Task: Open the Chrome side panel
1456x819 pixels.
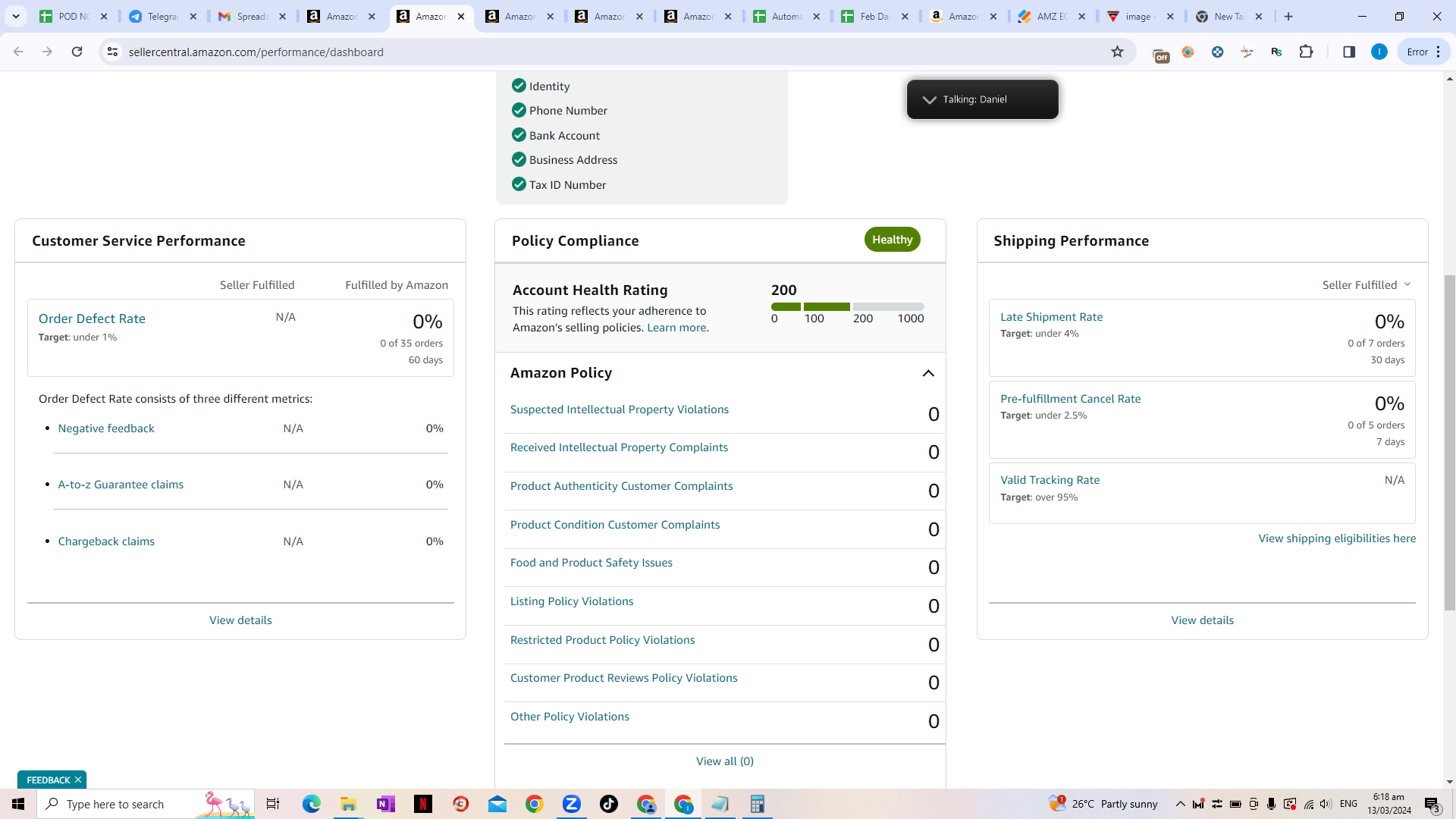Action: [x=1349, y=52]
